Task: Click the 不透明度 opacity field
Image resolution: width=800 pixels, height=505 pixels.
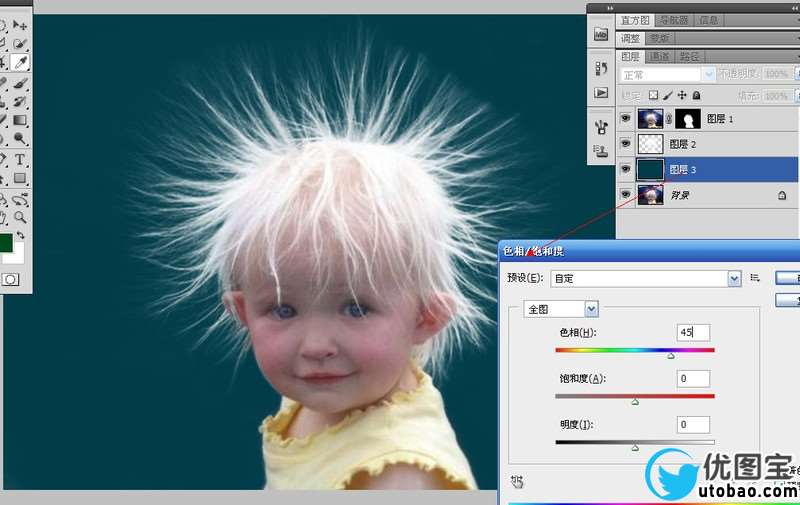Action: [777, 74]
